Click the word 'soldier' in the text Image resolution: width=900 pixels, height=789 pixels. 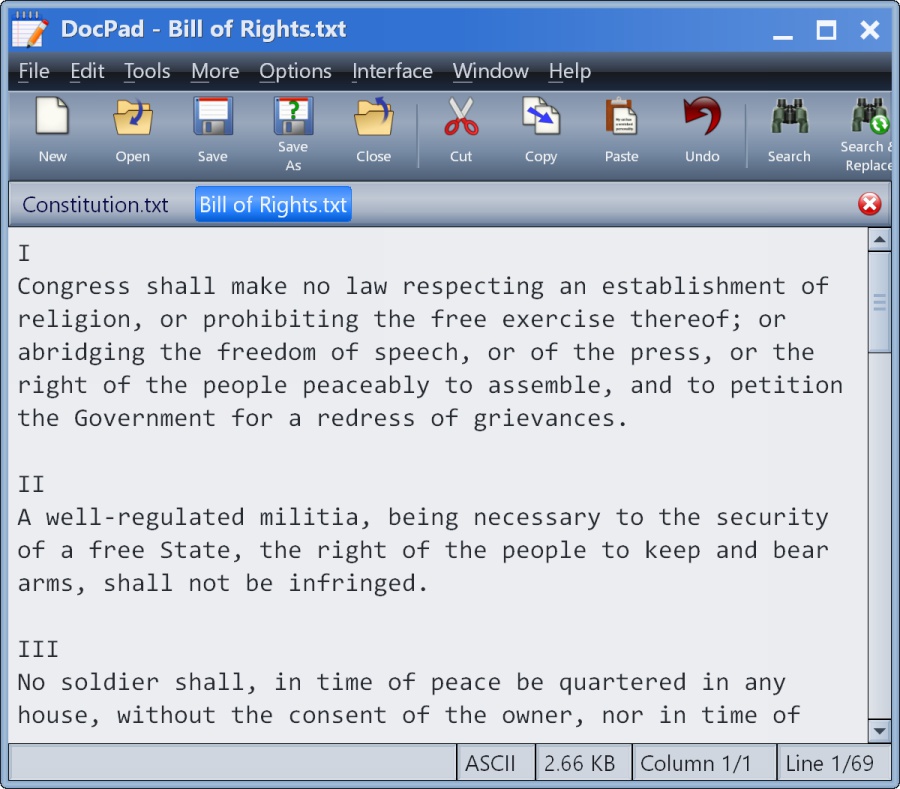pyautogui.click(x=110, y=683)
